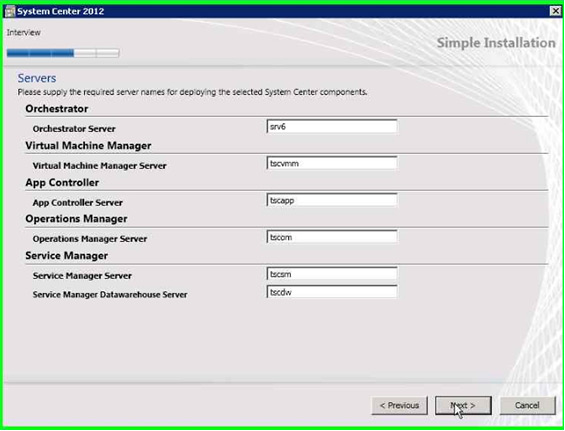Click the Operations Manager Server label
Image resolution: width=565 pixels, height=431 pixels.
click(x=90, y=239)
